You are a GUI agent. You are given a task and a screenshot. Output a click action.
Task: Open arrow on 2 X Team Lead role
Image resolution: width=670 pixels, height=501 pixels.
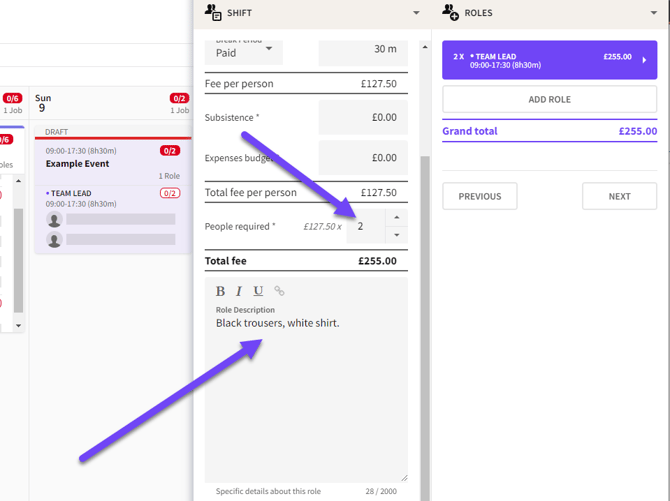[x=644, y=60]
